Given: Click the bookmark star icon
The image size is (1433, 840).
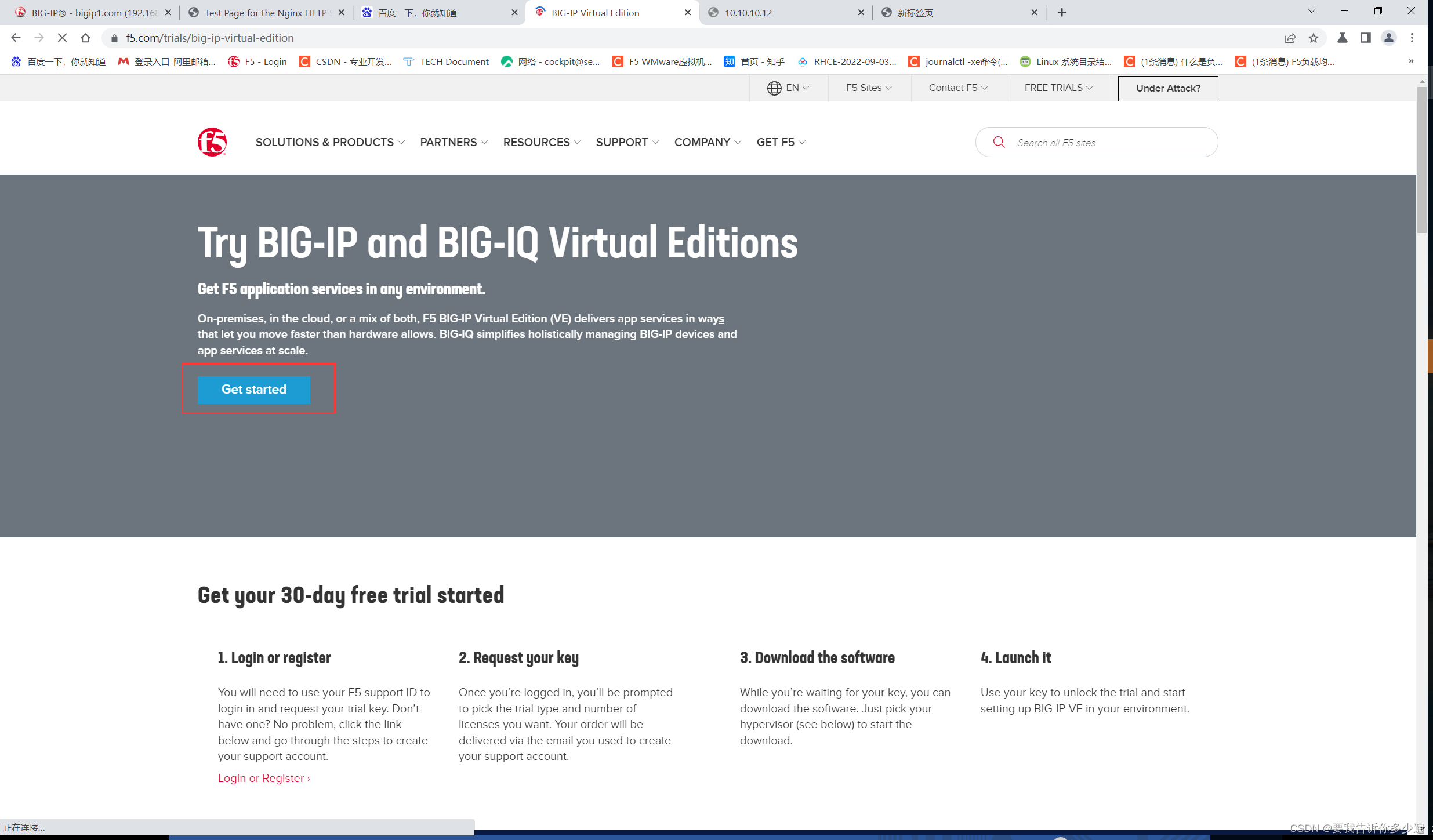Looking at the screenshot, I should click(1314, 38).
